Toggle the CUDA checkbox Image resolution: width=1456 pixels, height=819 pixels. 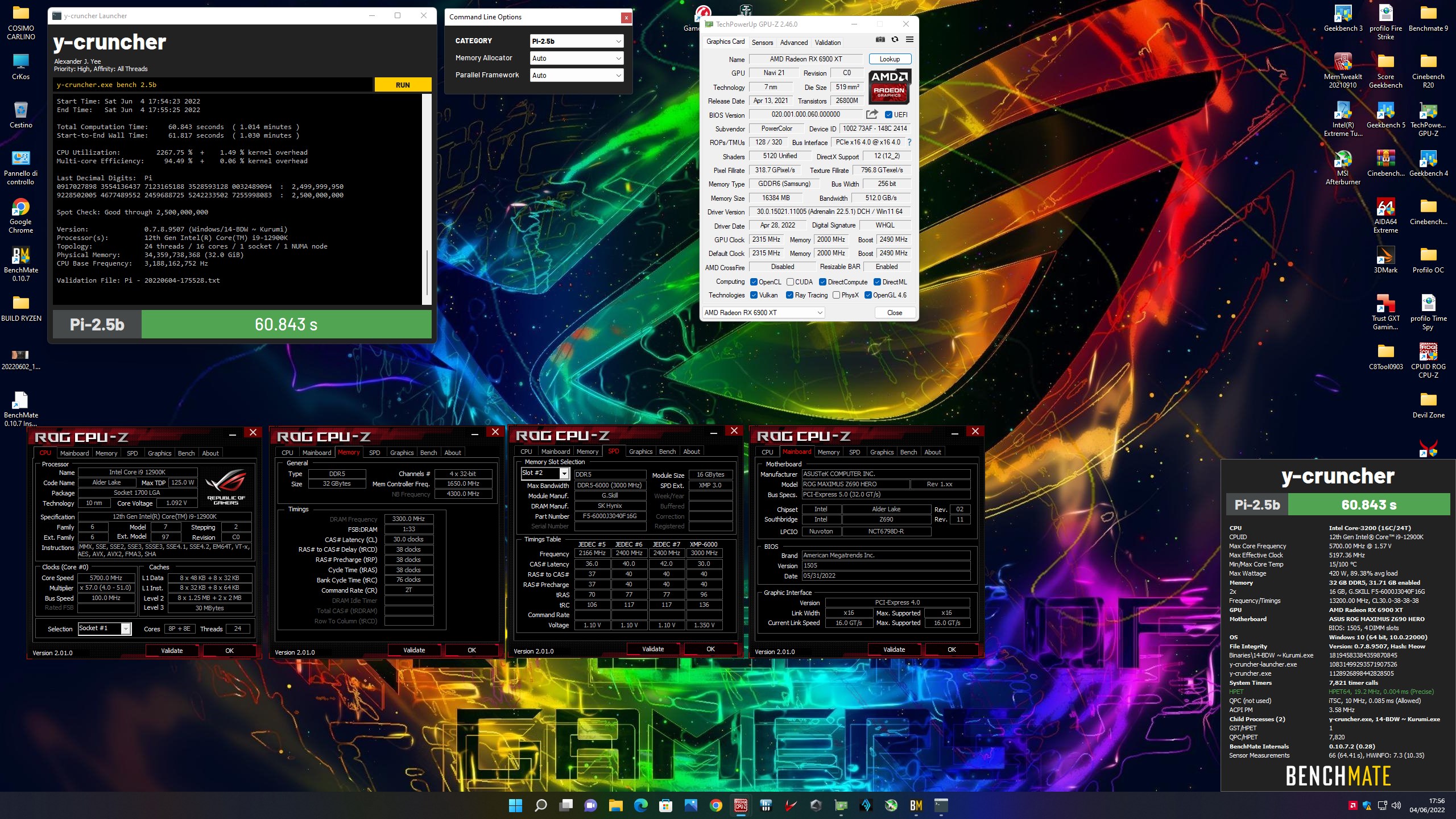[790, 282]
